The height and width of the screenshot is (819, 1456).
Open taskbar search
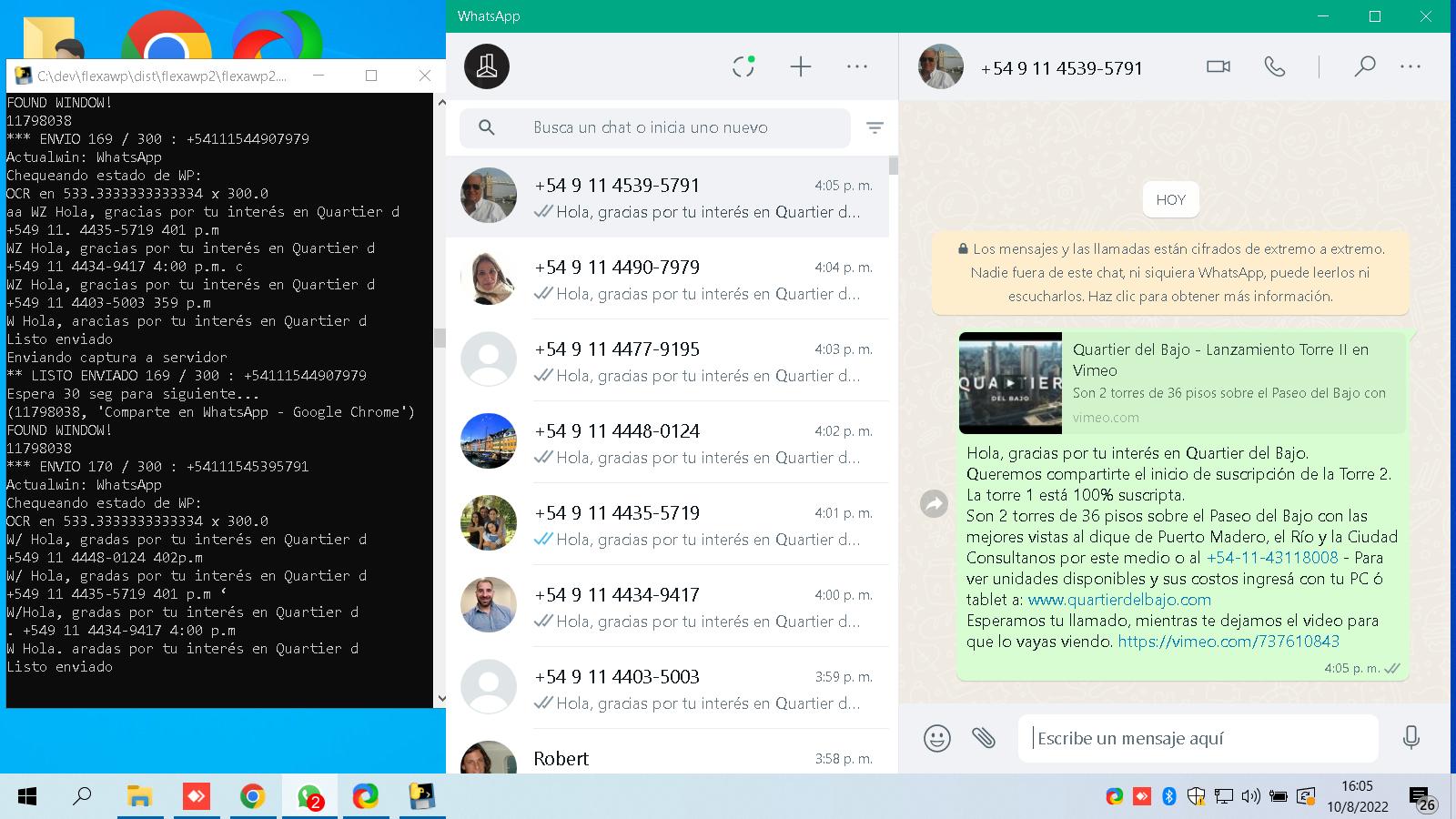click(82, 797)
